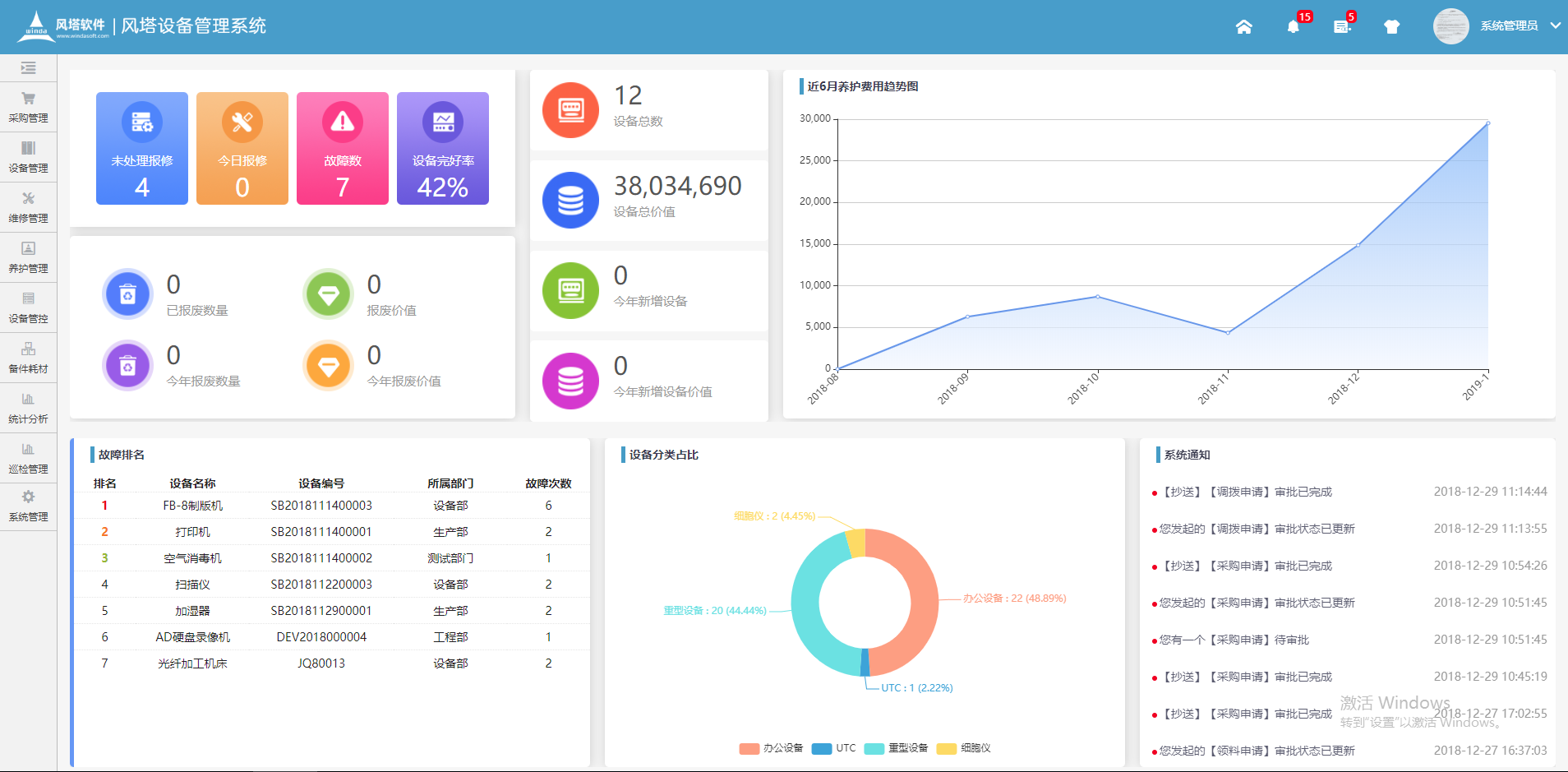This screenshot has height=772, width=1568.
Task: Click the FB-8制版机 row in fault ranking
Action: click(x=192, y=506)
